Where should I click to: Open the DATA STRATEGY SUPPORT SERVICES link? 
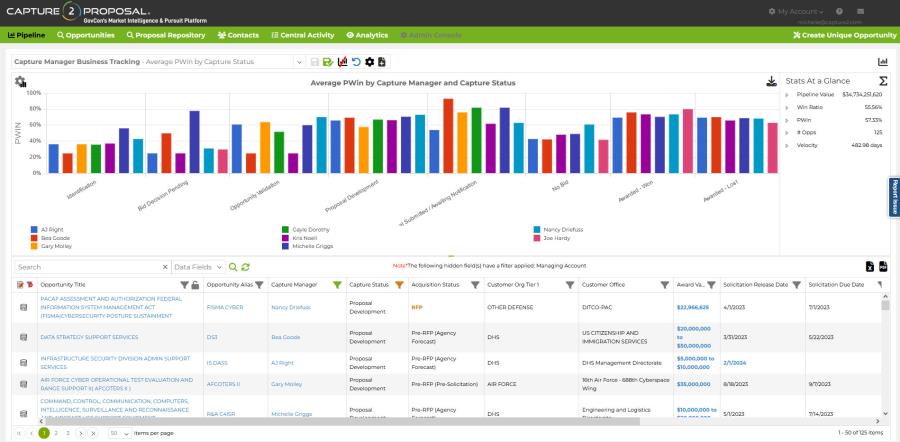(x=89, y=337)
